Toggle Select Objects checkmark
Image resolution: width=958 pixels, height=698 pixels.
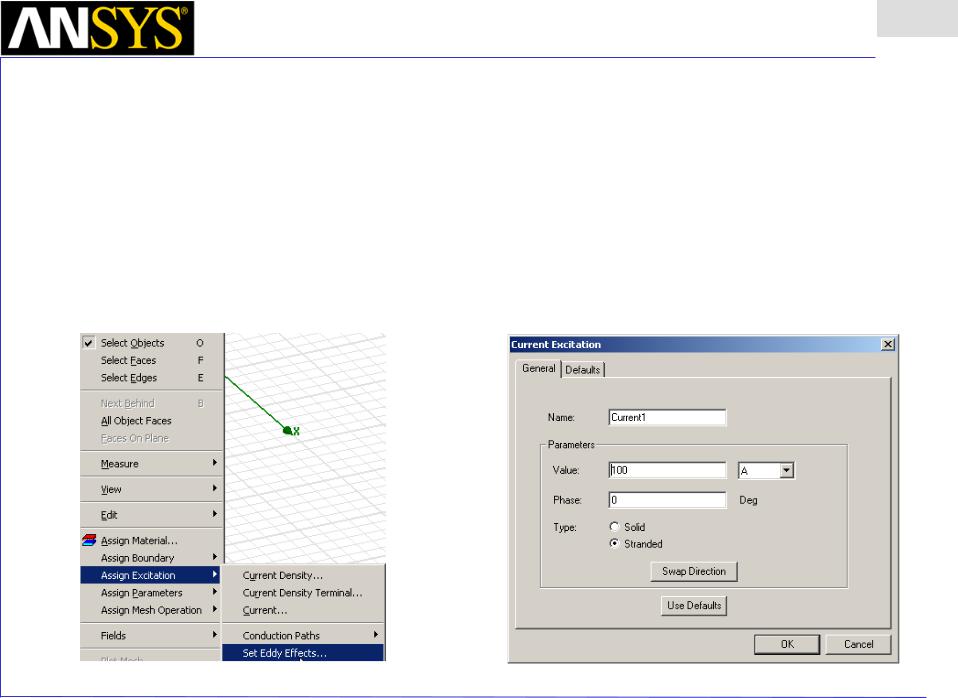pyautogui.click(x=89, y=343)
